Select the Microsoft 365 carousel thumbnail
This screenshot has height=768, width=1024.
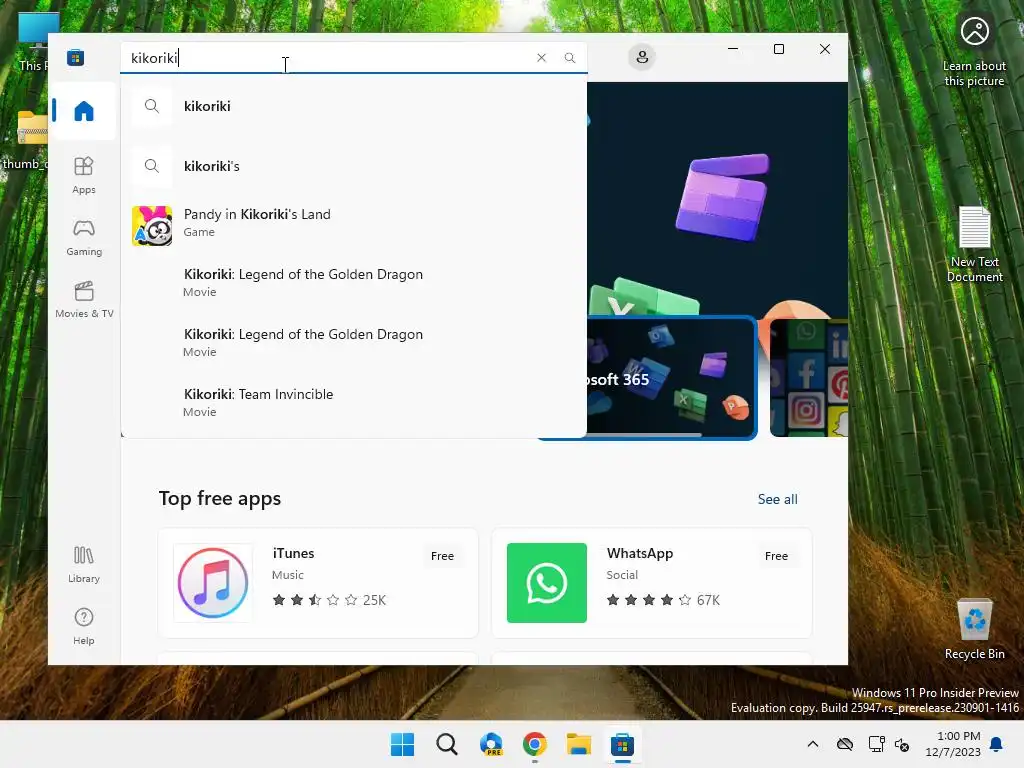[x=671, y=377]
